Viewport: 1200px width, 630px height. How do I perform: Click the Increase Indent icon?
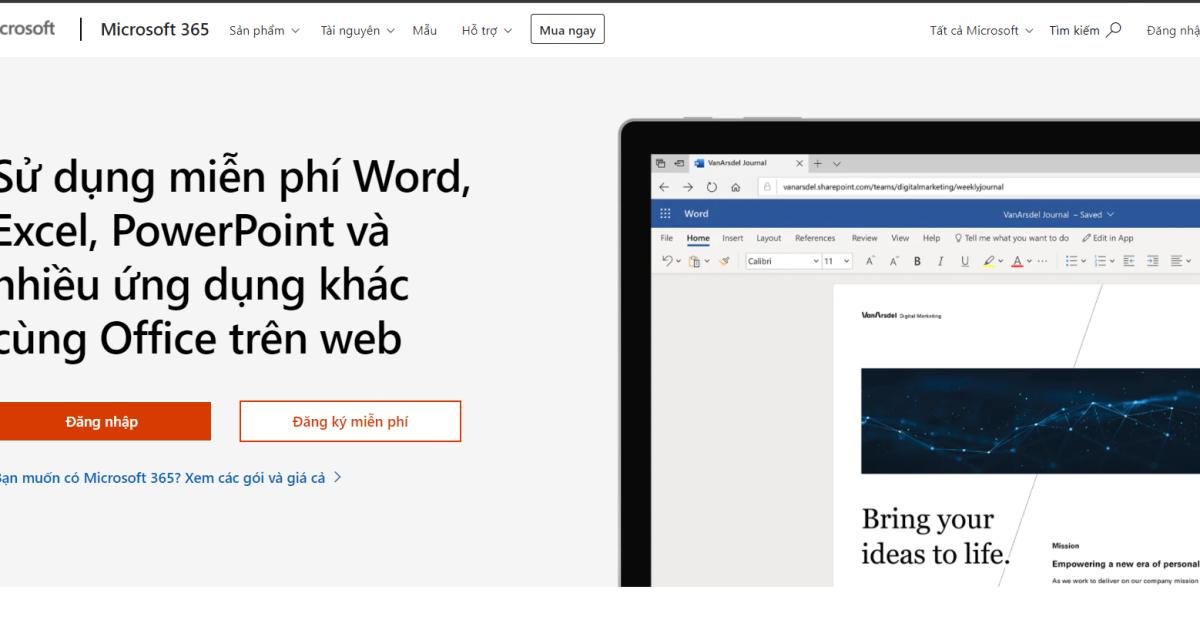[x=1152, y=261]
